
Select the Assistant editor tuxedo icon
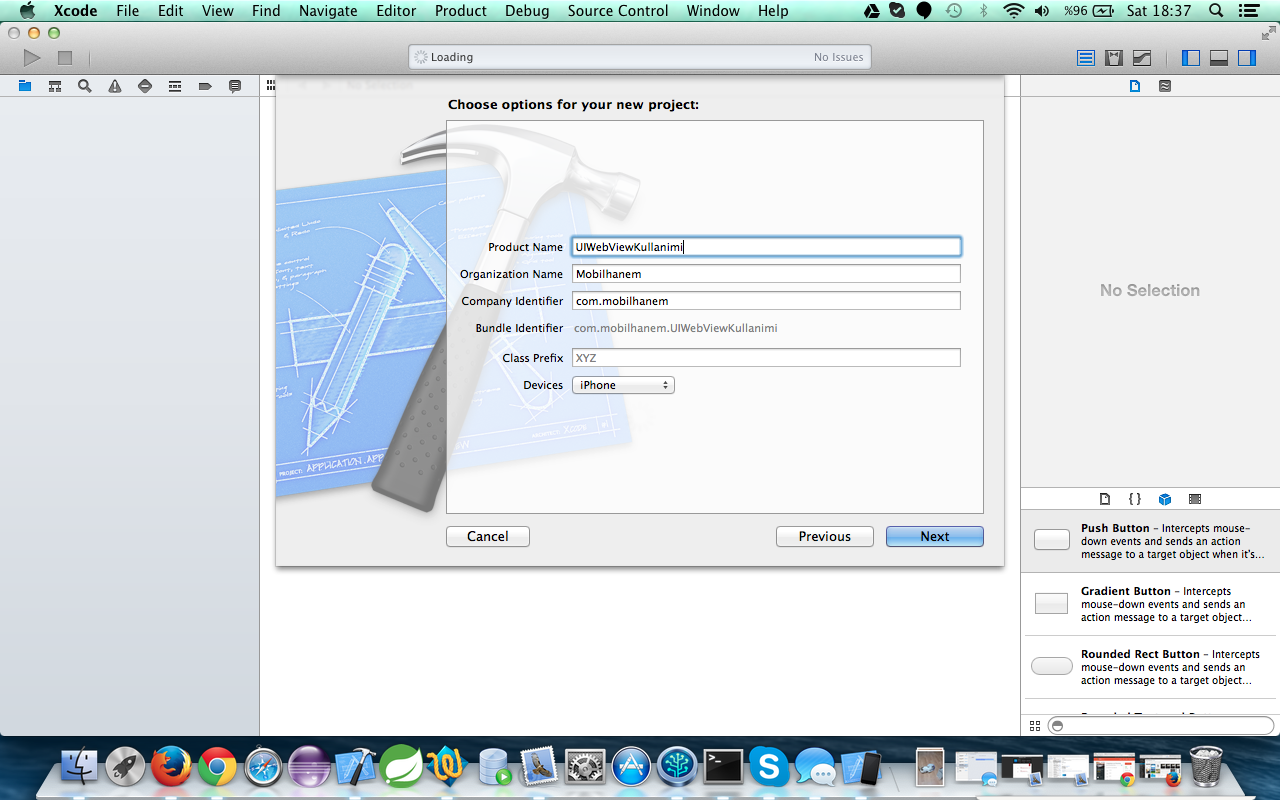[x=1114, y=58]
